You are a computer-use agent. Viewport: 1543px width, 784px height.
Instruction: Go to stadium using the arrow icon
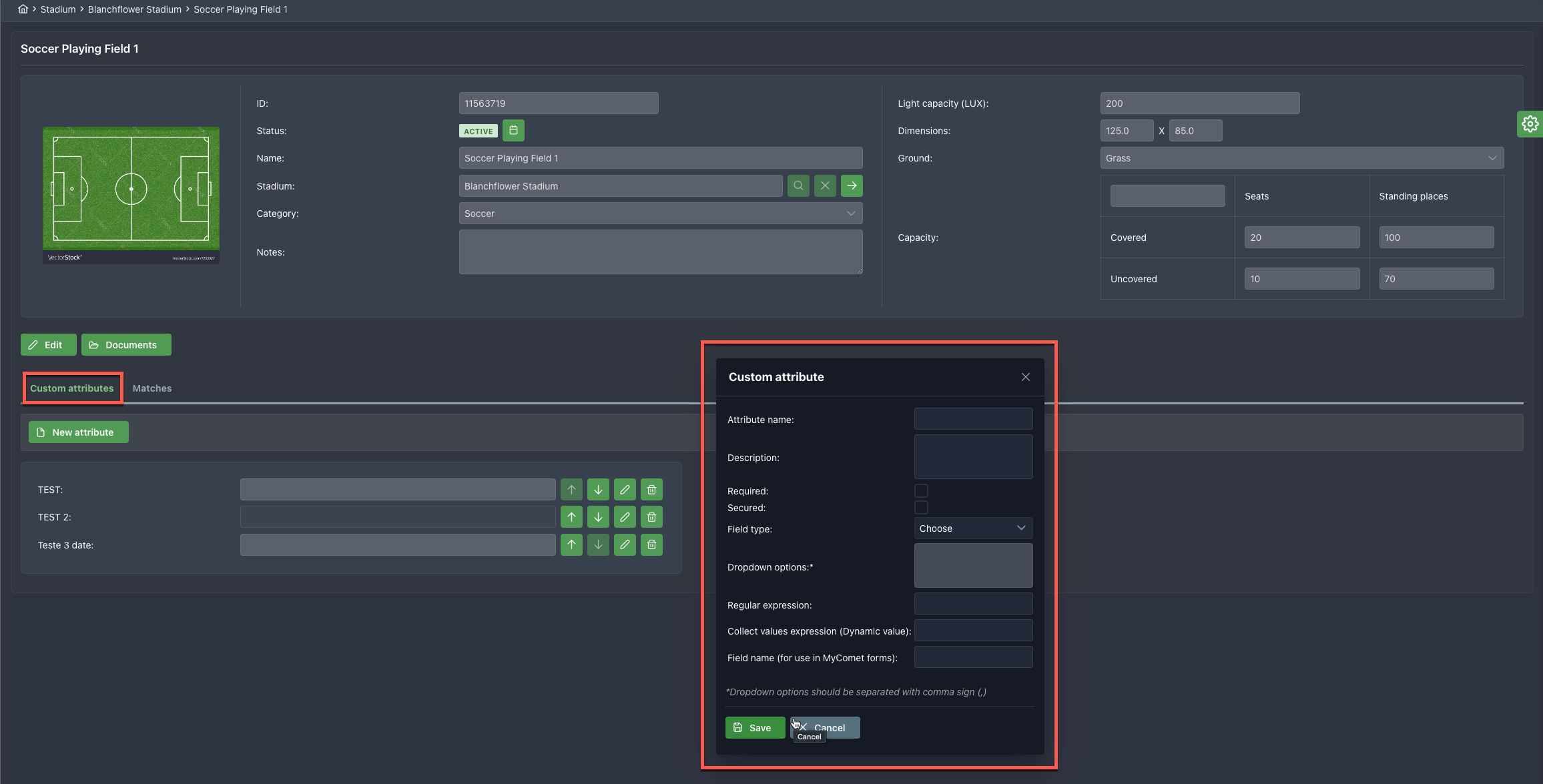(x=852, y=186)
